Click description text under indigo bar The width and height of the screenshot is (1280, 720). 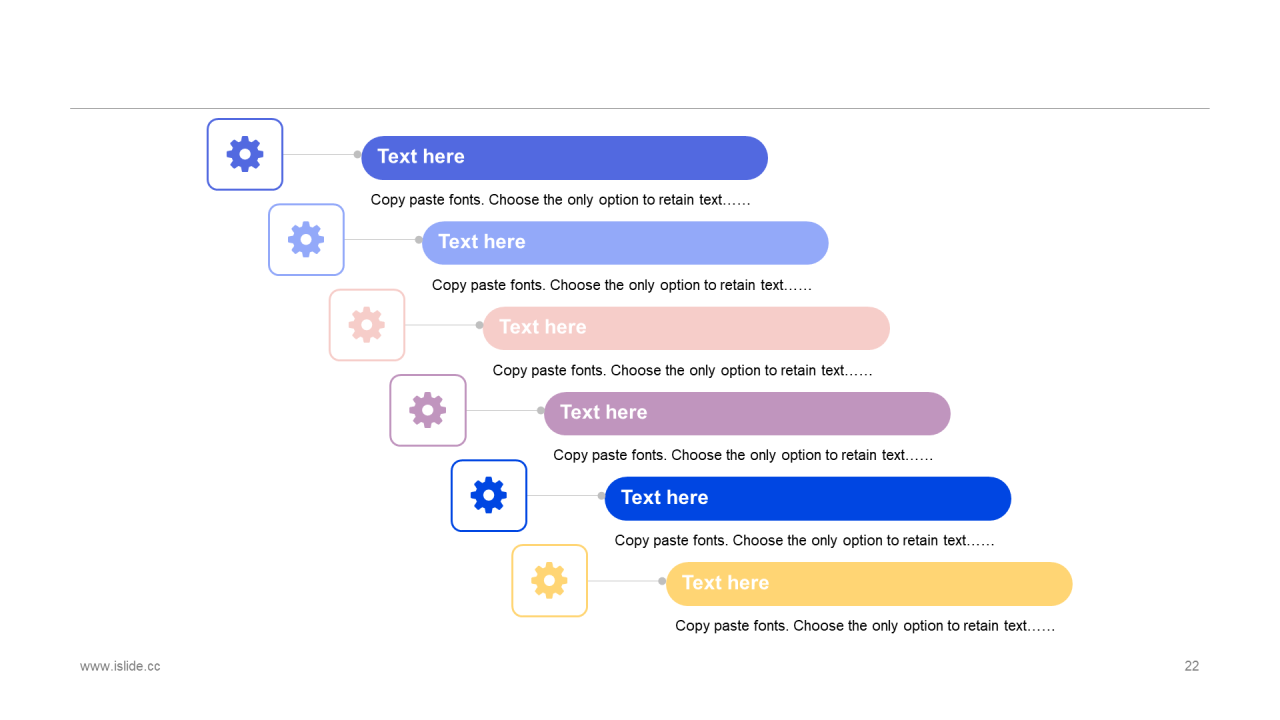point(560,200)
